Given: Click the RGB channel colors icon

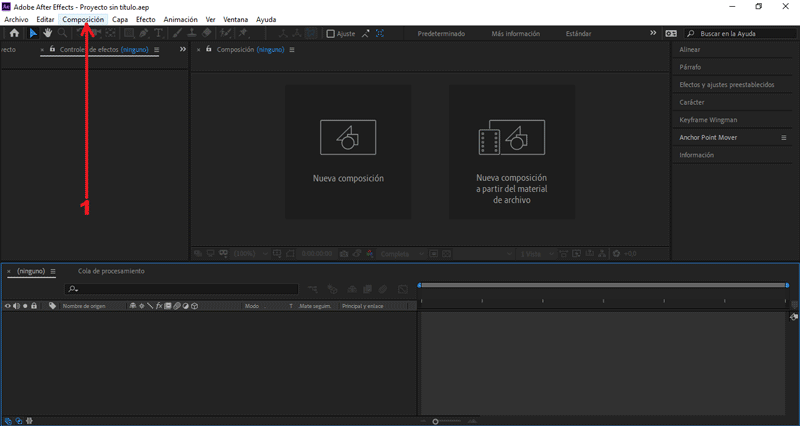Looking at the screenshot, I should 369,254.
